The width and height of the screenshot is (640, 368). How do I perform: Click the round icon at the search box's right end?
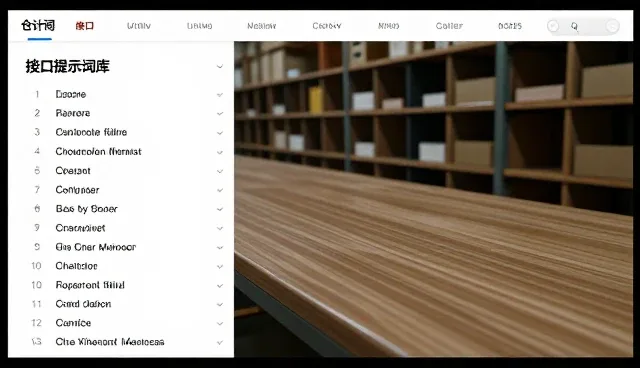612,26
